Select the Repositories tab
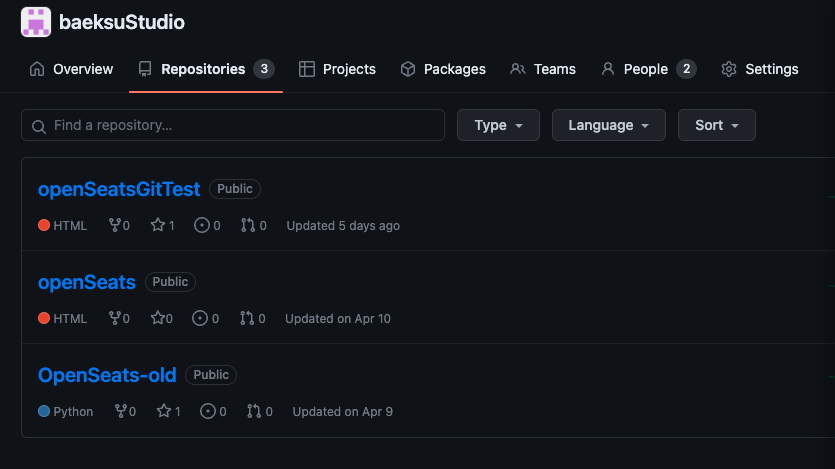This screenshot has width=835, height=469. [x=206, y=69]
